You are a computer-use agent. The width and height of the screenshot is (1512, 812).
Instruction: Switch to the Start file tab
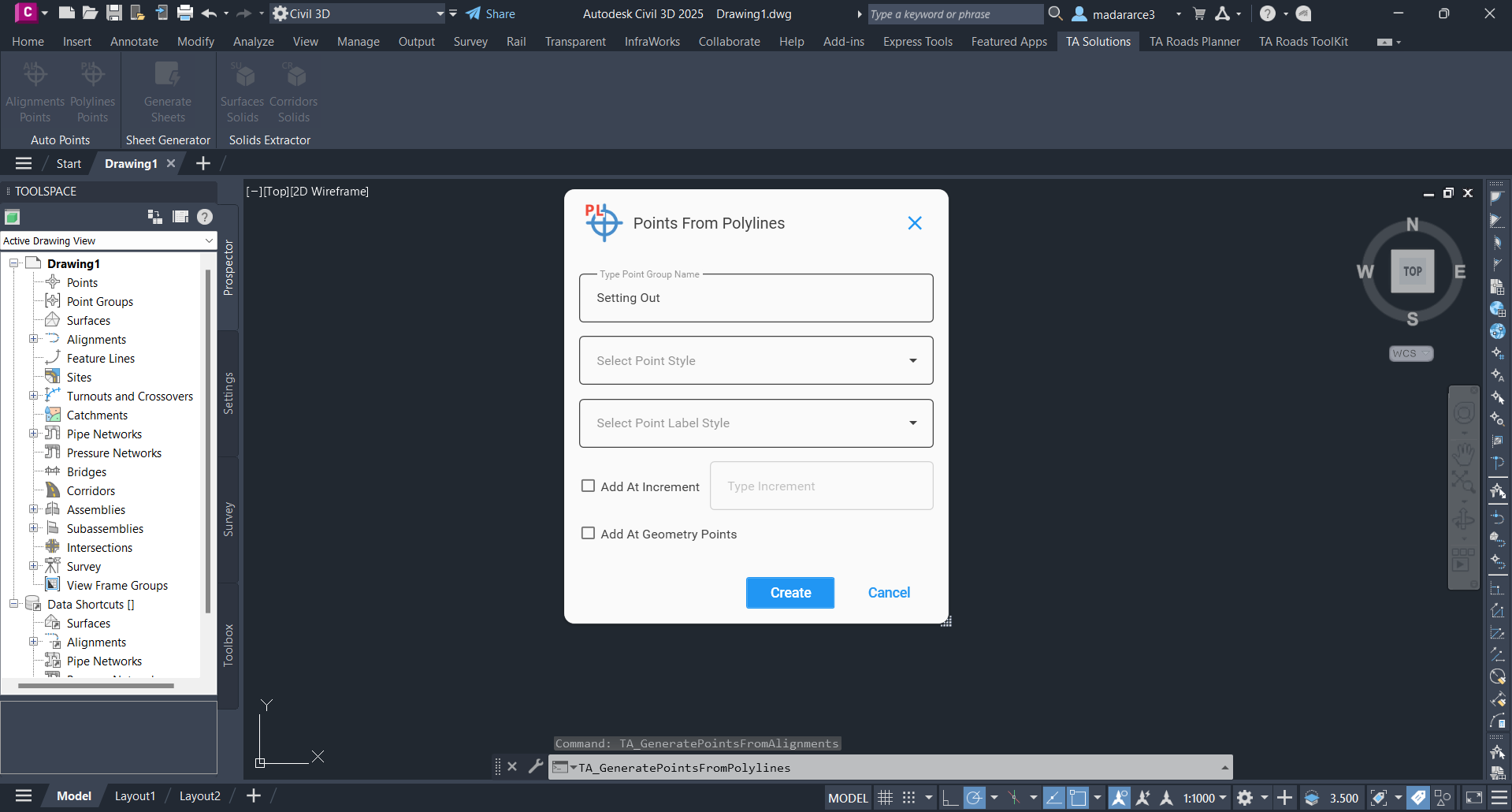(69, 163)
